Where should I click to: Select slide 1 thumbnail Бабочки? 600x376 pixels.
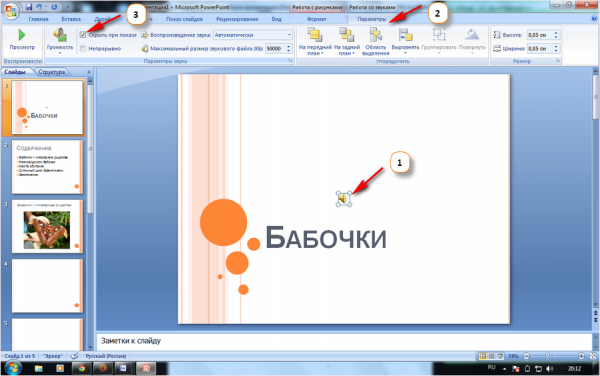pos(47,107)
